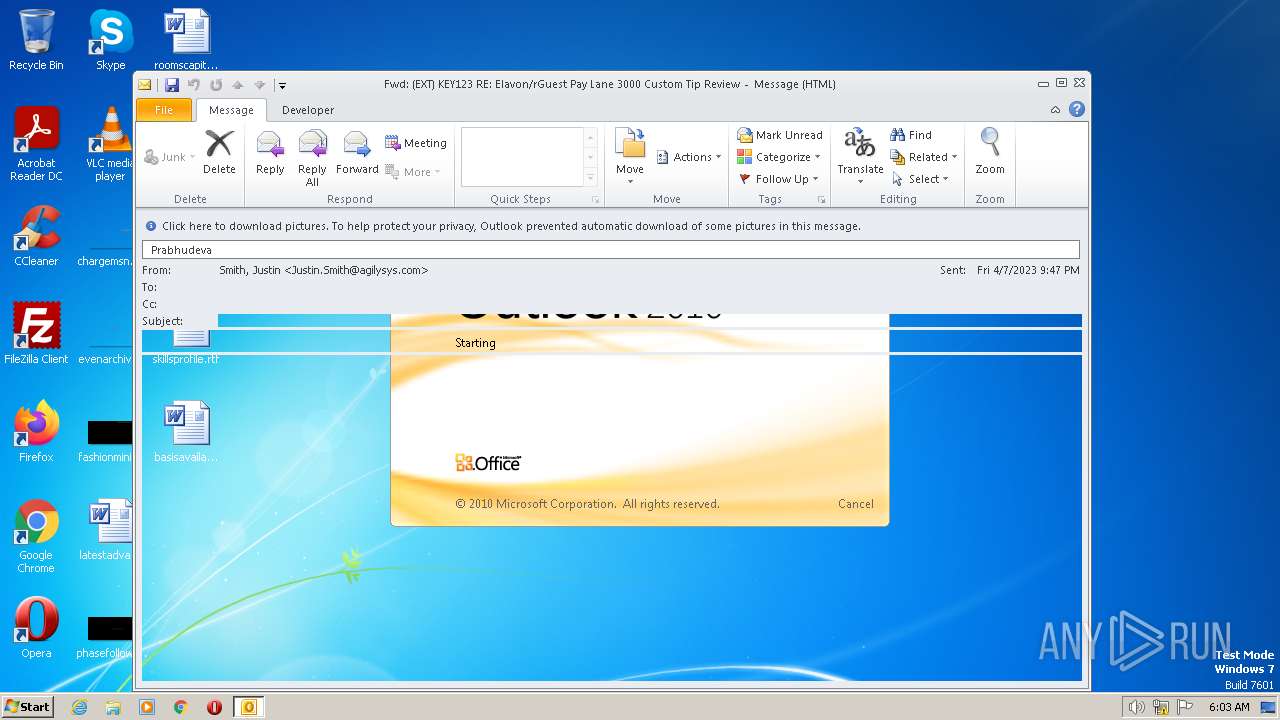Launch VLC media player shortcut
1280x720 pixels.
point(110,144)
